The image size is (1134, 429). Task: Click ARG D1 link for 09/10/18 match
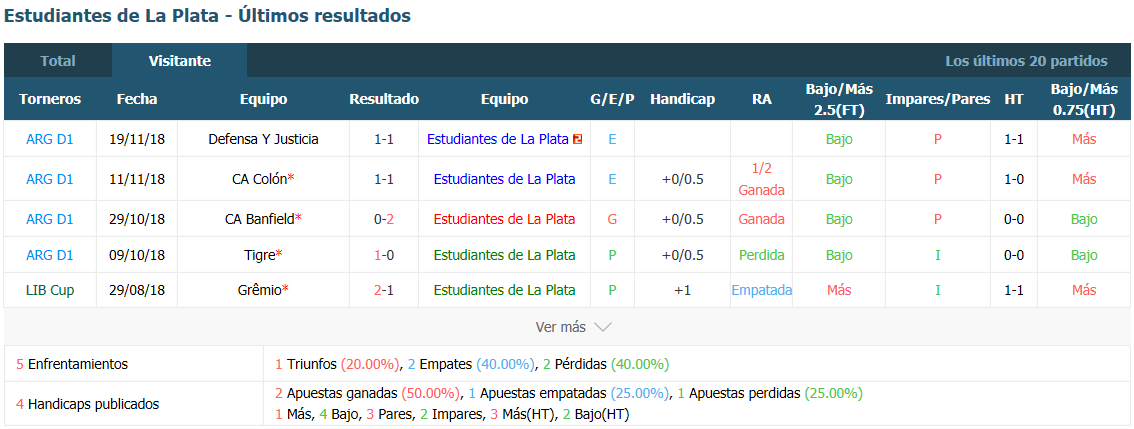49,255
